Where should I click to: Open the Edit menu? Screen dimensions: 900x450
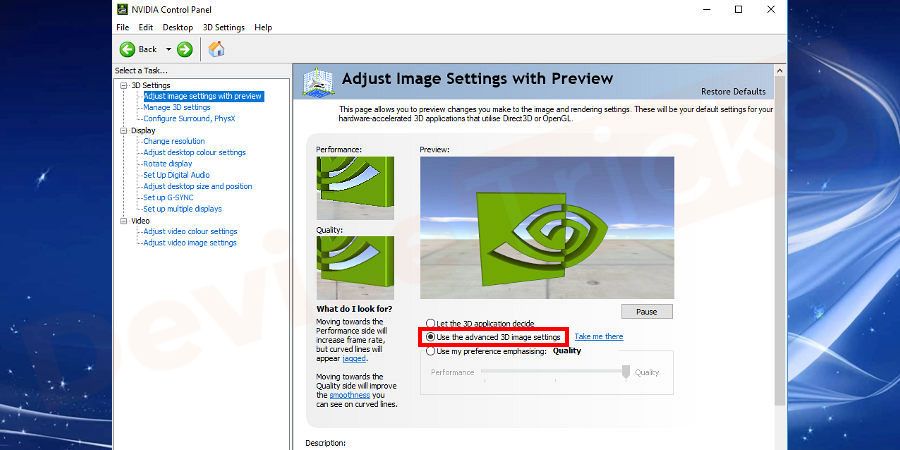pos(146,28)
